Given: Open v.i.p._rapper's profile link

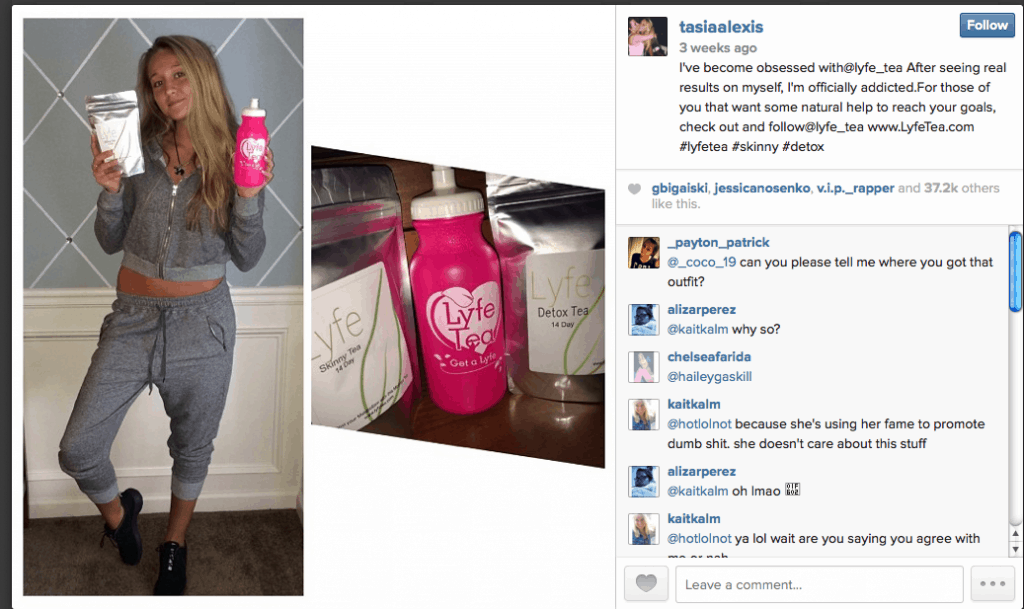Looking at the screenshot, I should [x=855, y=188].
